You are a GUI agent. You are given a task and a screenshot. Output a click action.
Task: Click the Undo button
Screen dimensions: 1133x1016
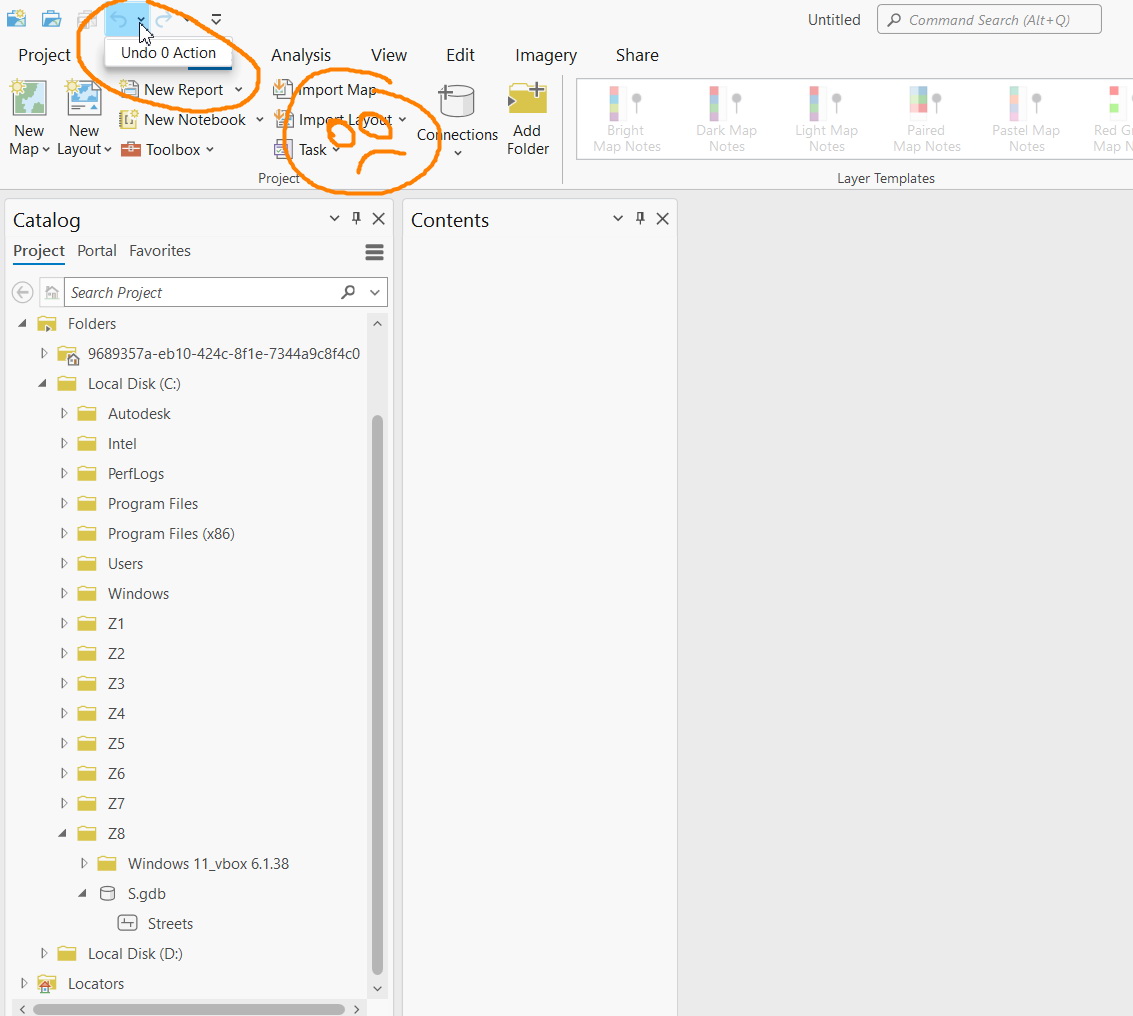(x=120, y=19)
